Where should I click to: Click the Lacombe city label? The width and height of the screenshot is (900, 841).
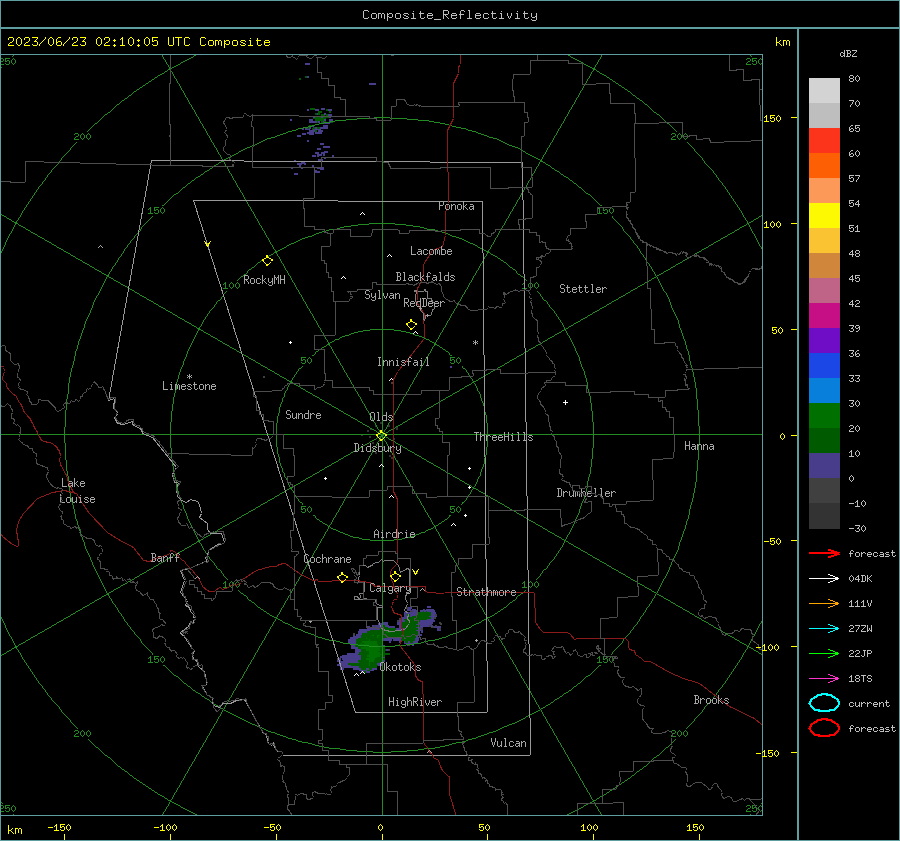pyautogui.click(x=431, y=251)
